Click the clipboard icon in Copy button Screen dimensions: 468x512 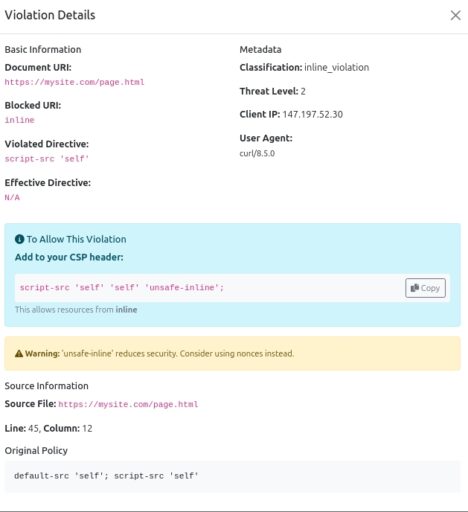415,288
